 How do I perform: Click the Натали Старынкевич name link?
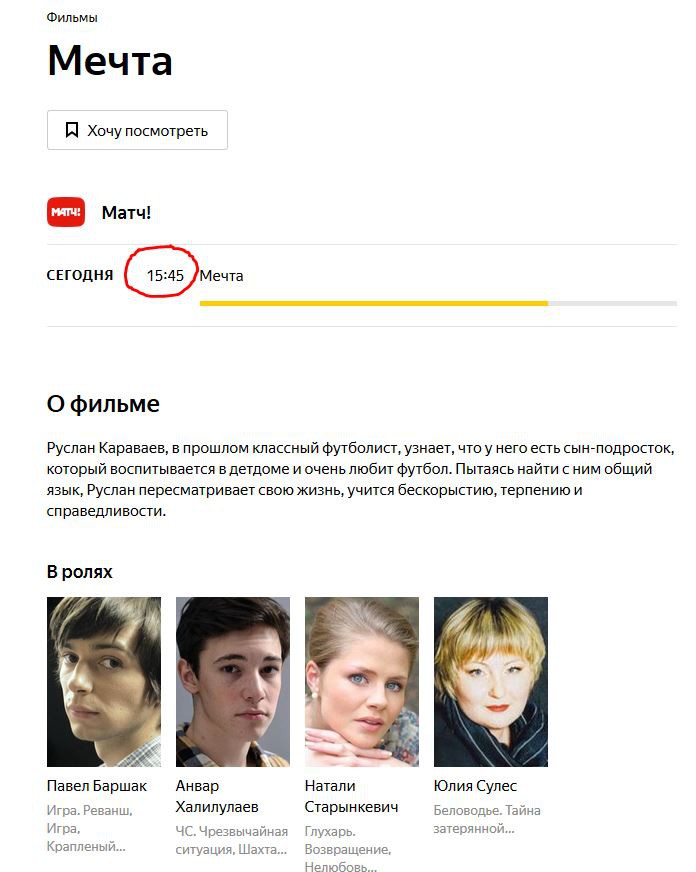tap(351, 796)
